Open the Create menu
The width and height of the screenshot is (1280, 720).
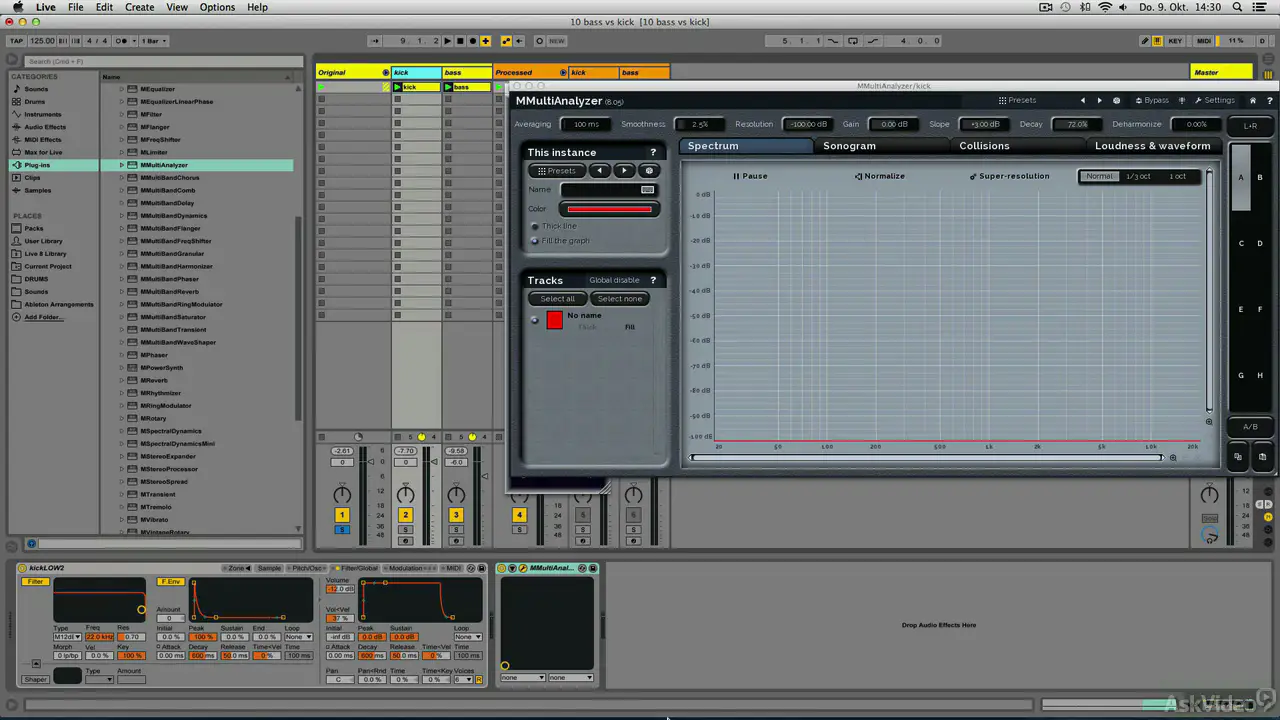click(x=139, y=7)
